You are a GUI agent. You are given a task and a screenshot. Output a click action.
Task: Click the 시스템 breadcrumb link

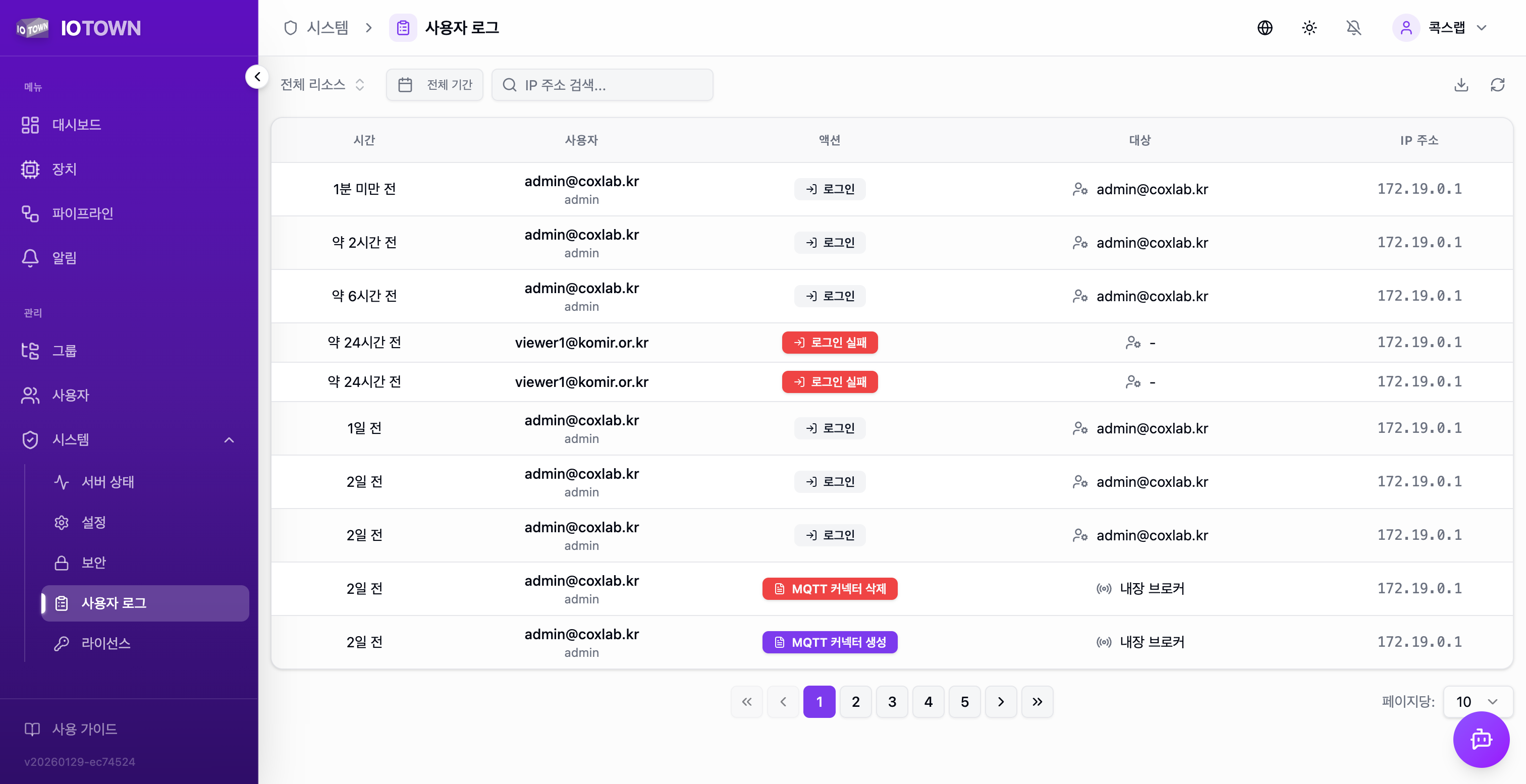pyautogui.click(x=316, y=28)
